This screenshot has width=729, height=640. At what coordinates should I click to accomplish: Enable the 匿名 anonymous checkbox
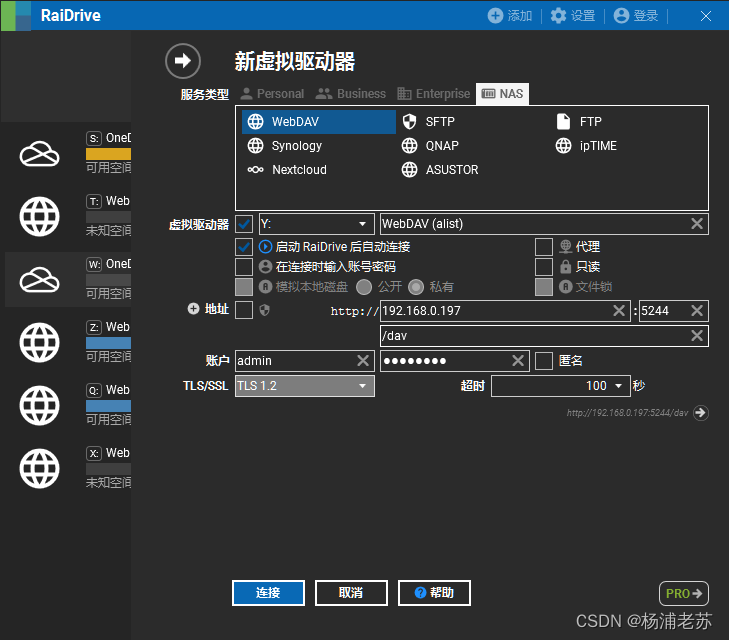[x=544, y=361]
